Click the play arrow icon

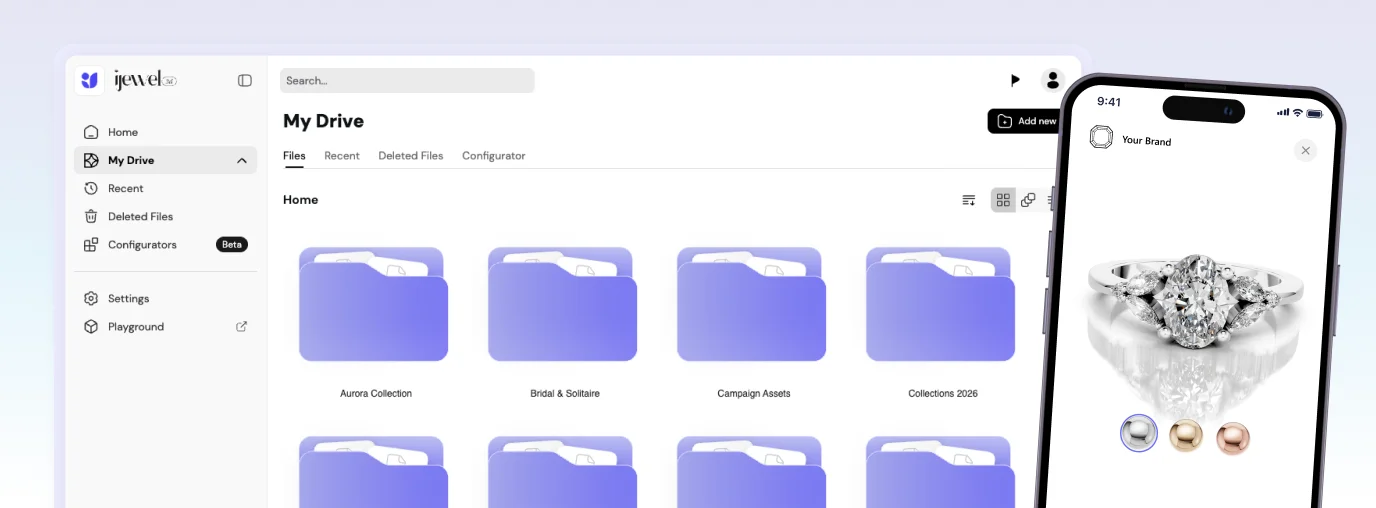(x=1015, y=80)
